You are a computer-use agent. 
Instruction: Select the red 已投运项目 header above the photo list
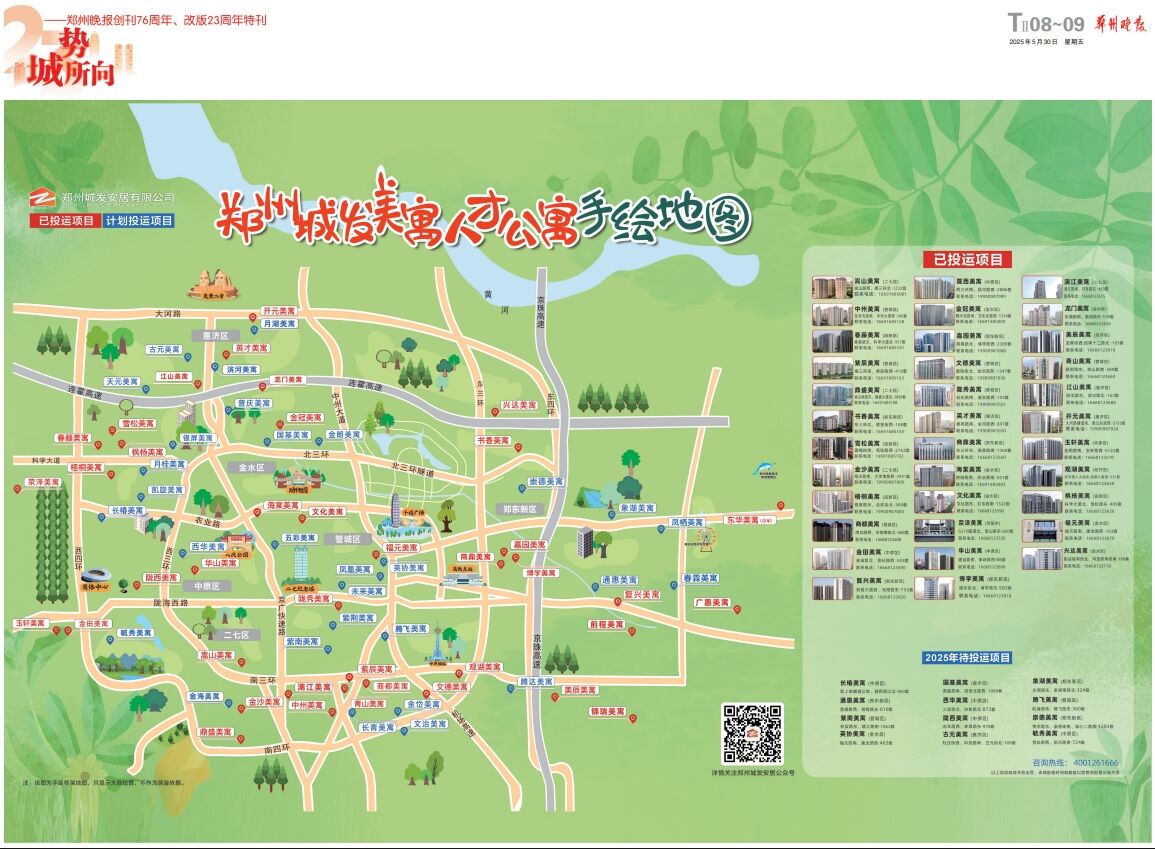[x=968, y=259]
